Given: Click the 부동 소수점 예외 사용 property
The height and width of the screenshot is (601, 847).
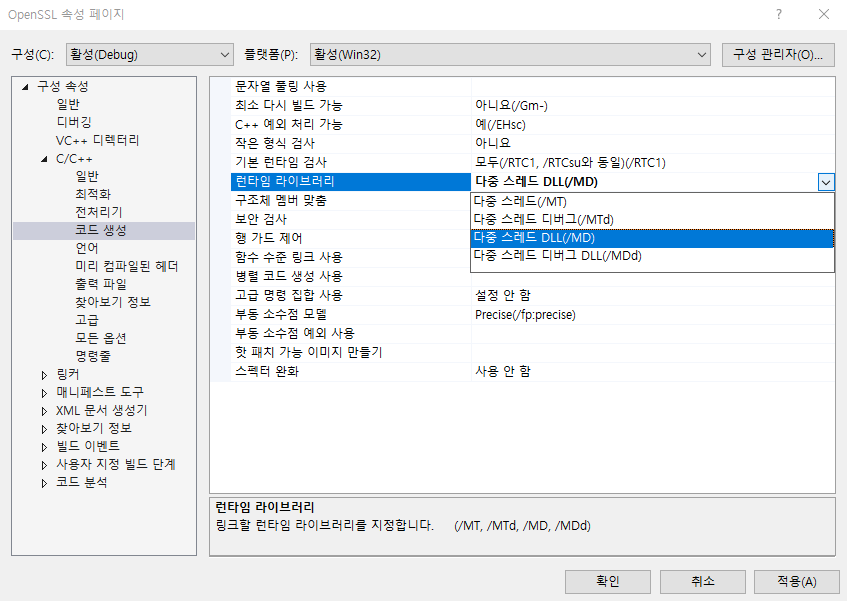Looking at the screenshot, I should click(351, 334).
